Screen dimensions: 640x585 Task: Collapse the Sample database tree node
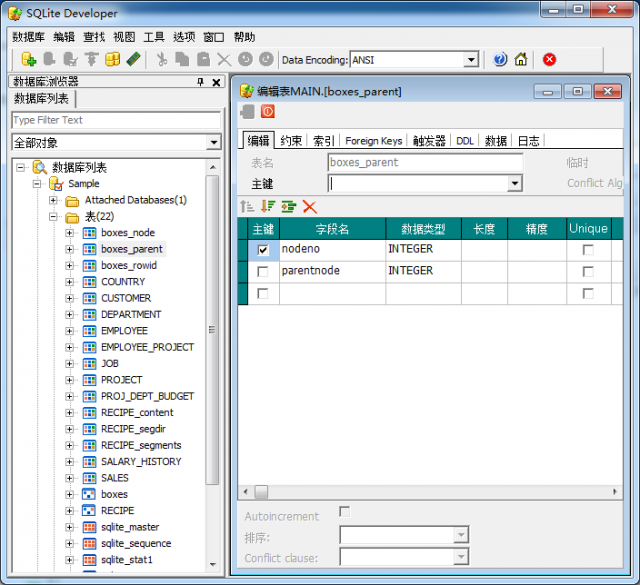pos(38,184)
